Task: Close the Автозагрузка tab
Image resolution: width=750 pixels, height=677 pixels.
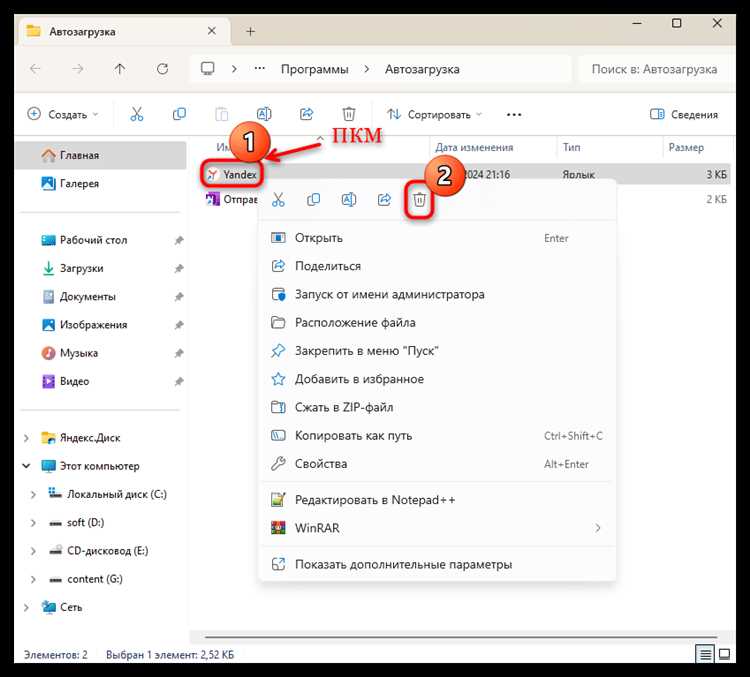Action: tap(212, 31)
